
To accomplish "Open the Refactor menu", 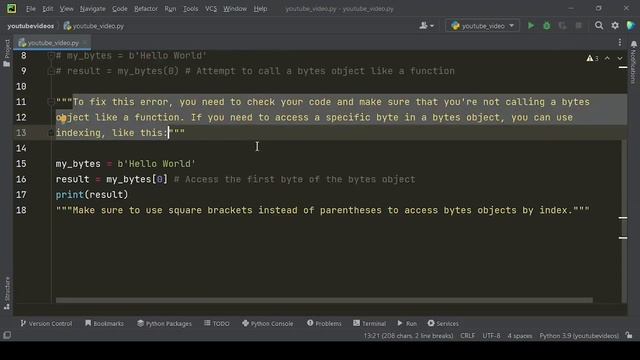I will pyautogui.click(x=146, y=9).
